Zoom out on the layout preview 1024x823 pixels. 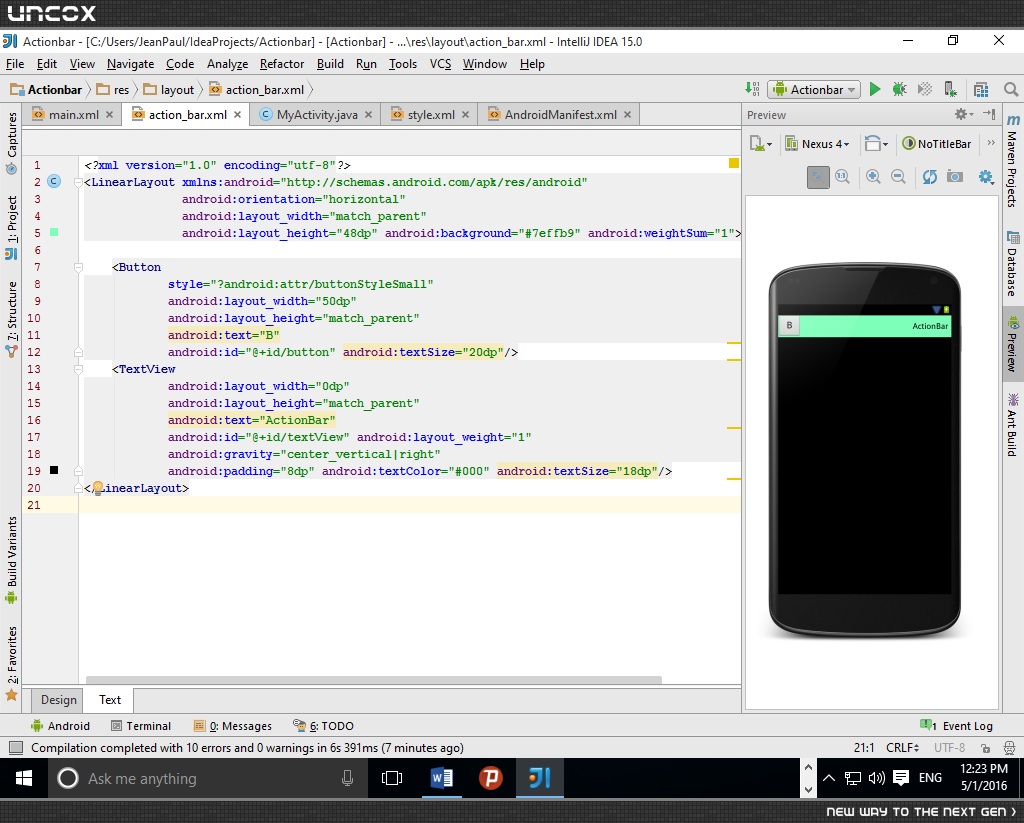898,176
